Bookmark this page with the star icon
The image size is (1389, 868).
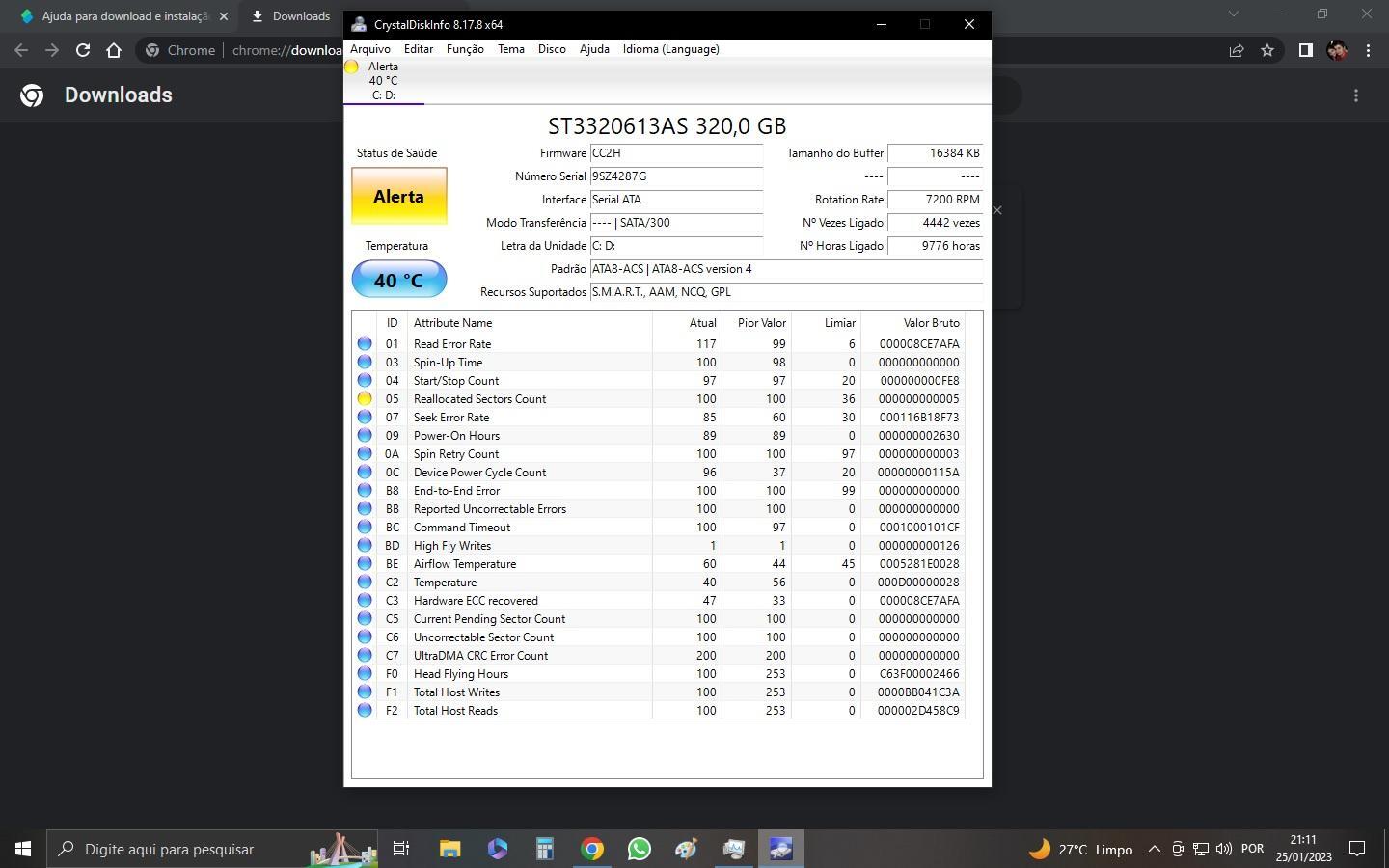click(1267, 50)
